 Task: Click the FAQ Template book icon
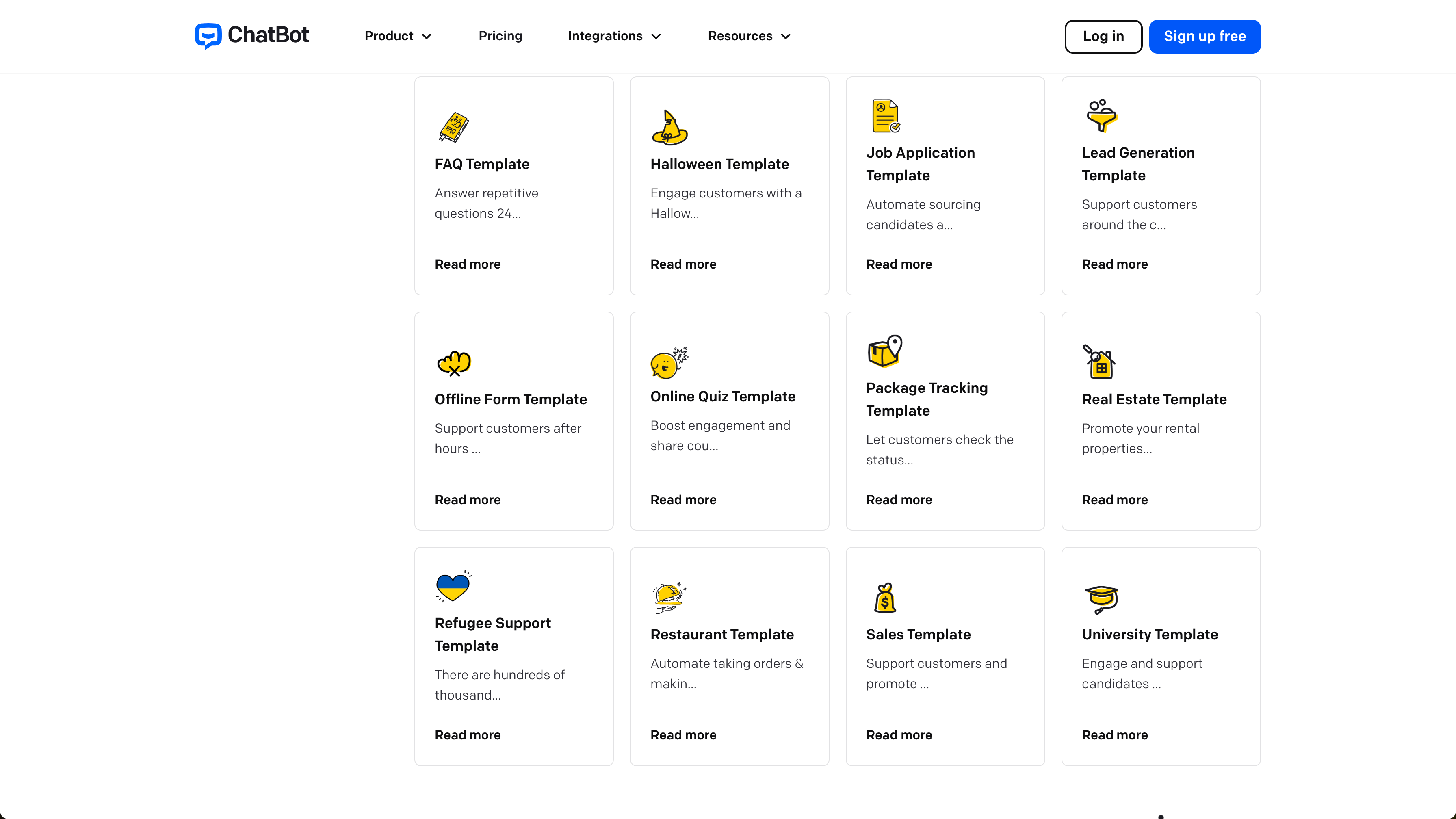point(453,127)
